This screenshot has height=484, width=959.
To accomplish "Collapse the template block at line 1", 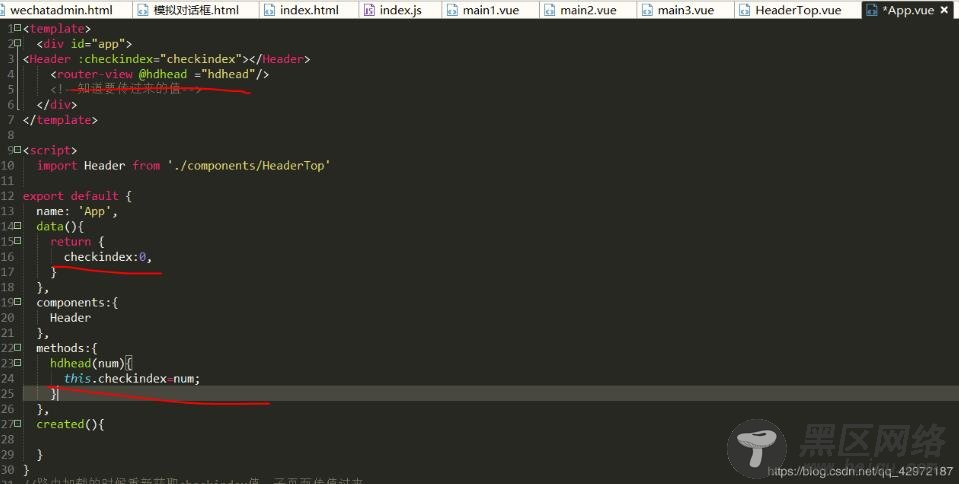I will (17, 28).
